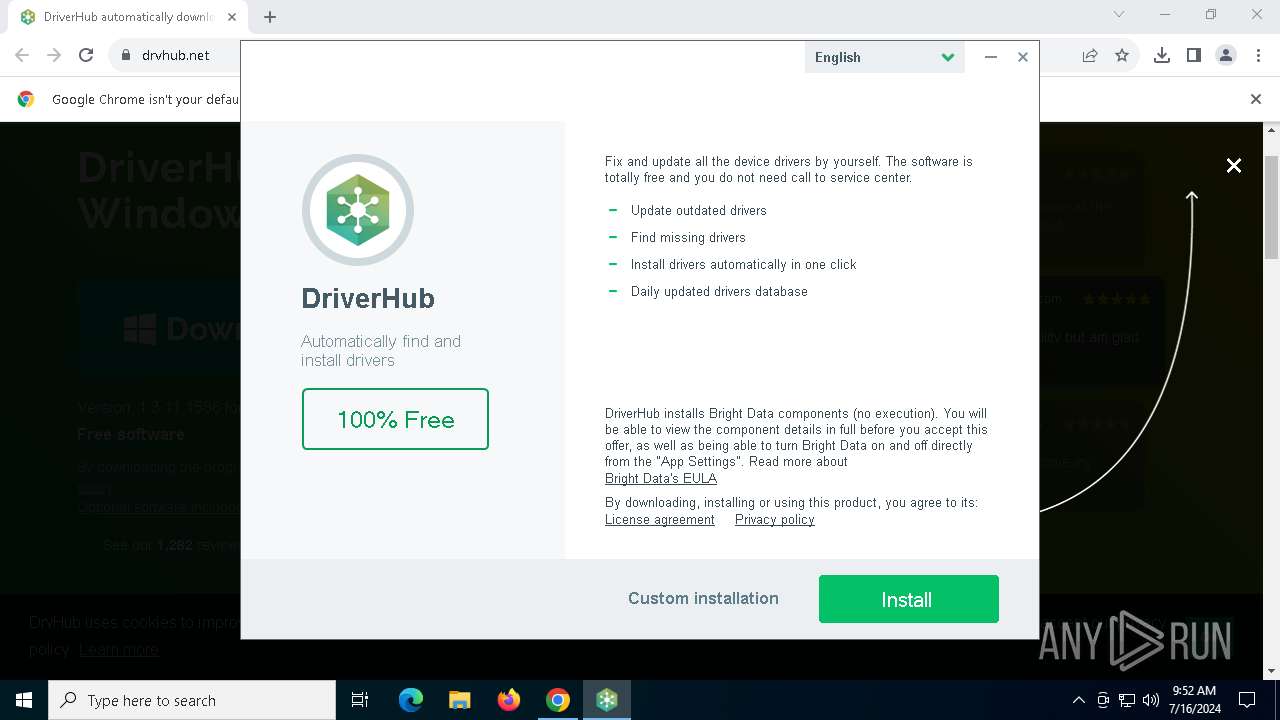Click "Daily updated drivers database" text
The height and width of the screenshot is (720, 1280).
click(x=719, y=291)
